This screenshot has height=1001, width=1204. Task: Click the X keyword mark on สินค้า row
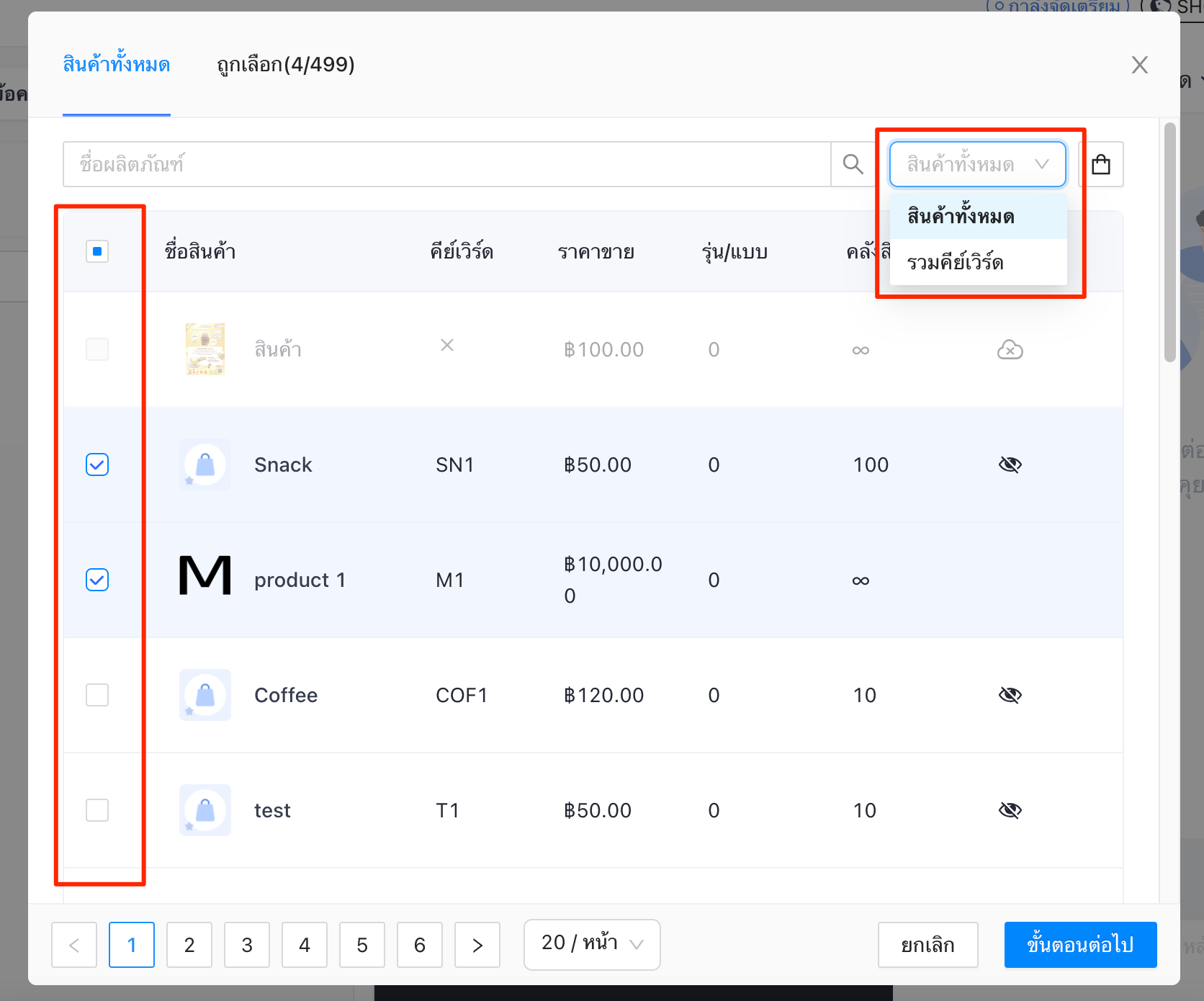pyautogui.click(x=447, y=345)
